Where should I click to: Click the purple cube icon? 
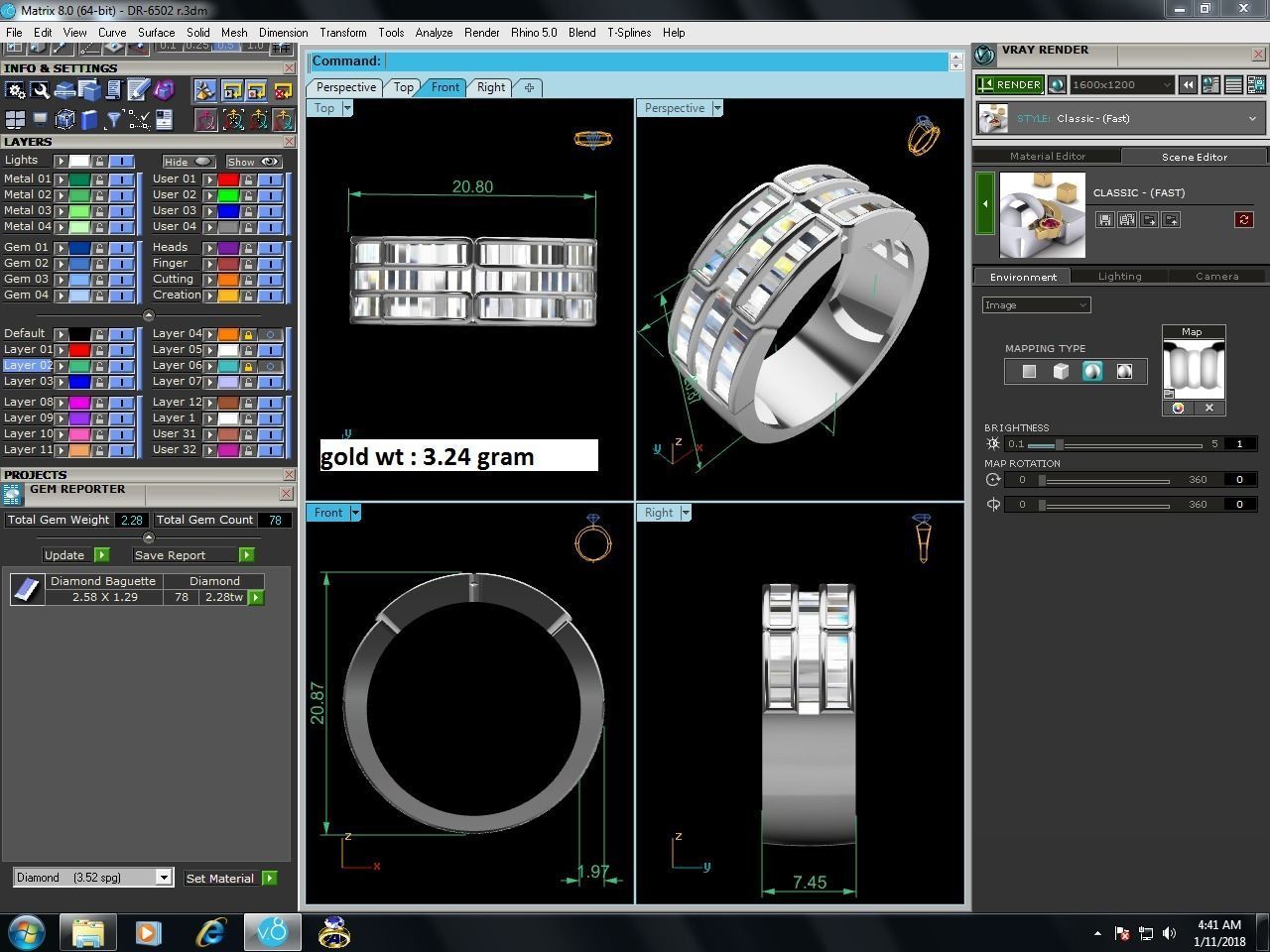164,91
